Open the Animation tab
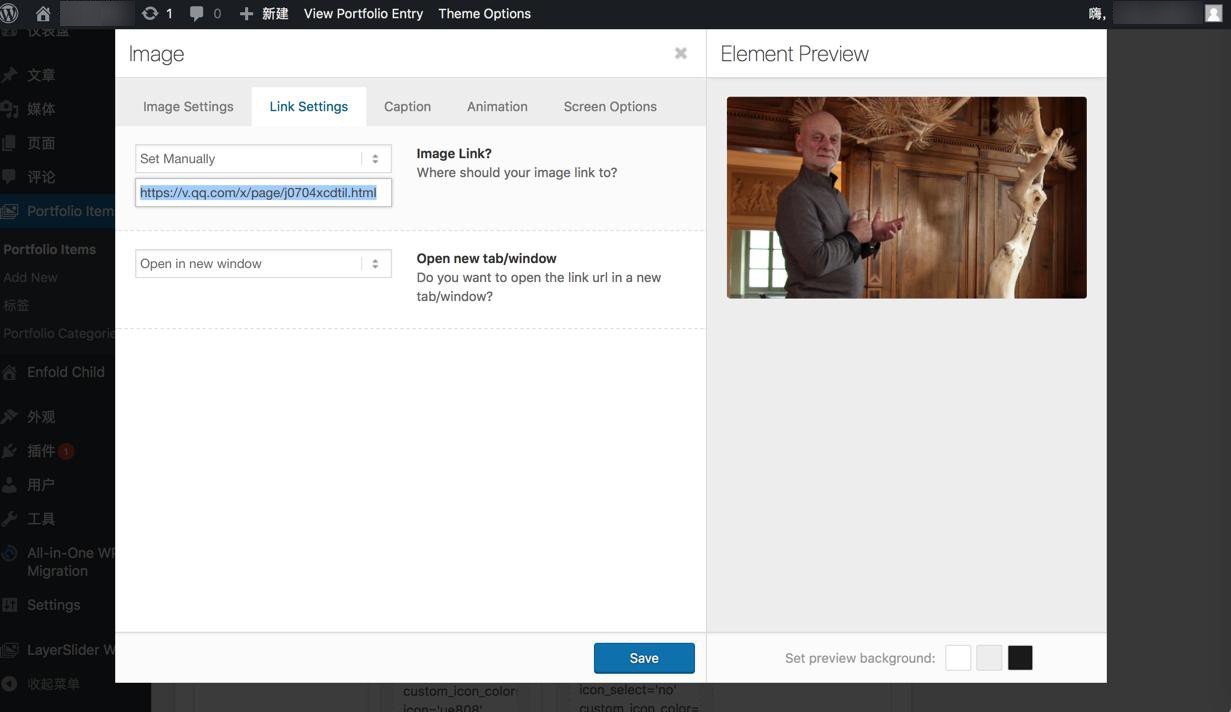Viewport: 1231px width, 712px height. (497, 107)
